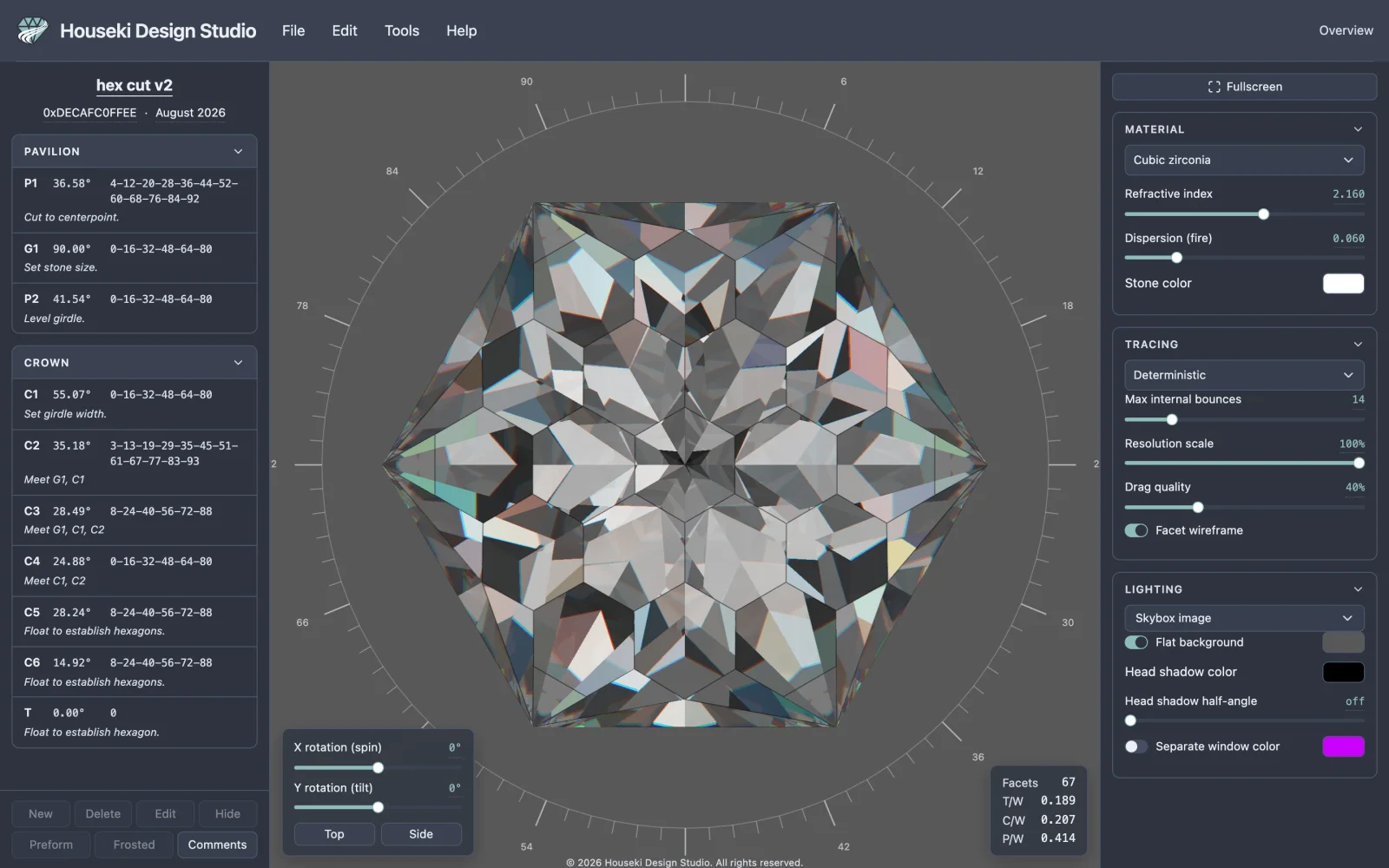This screenshot has height=868, width=1389.
Task: Open the Deterministic tracing mode dropdown
Action: pos(1244,375)
